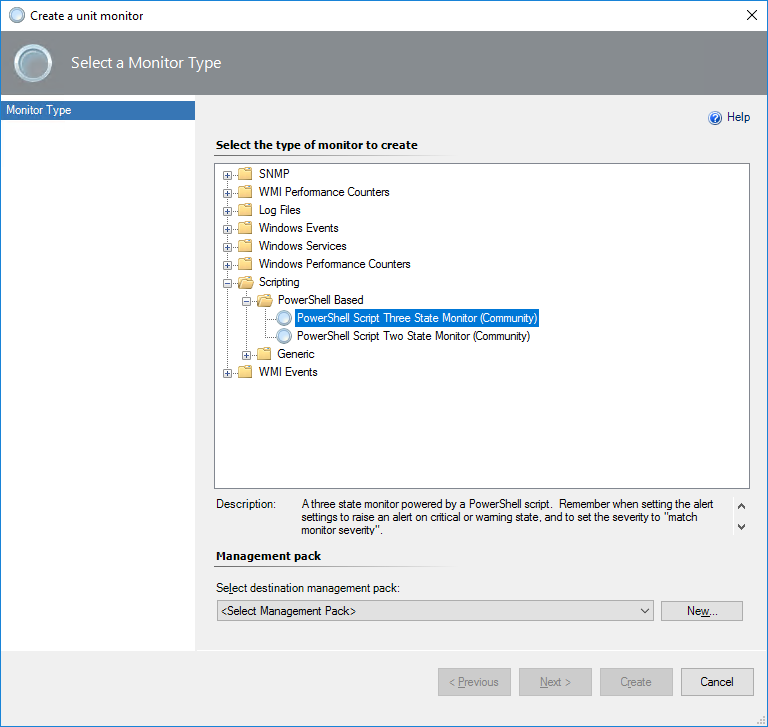The height and width of the screenshot is (727, 768).
Task: Expand the WMI Events node
Action: (x=227, y=373)
